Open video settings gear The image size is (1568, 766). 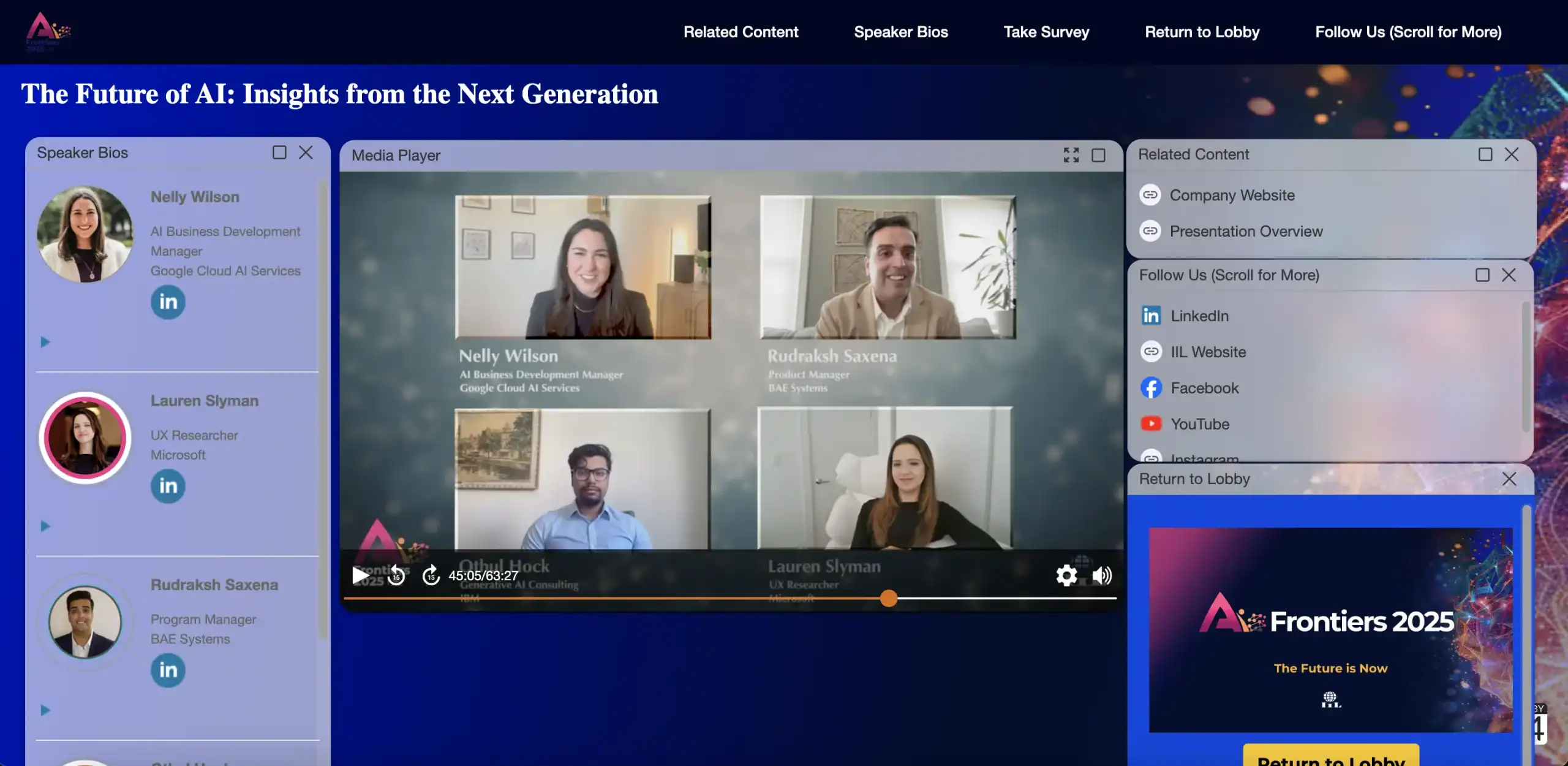(x=1066, y=575)
